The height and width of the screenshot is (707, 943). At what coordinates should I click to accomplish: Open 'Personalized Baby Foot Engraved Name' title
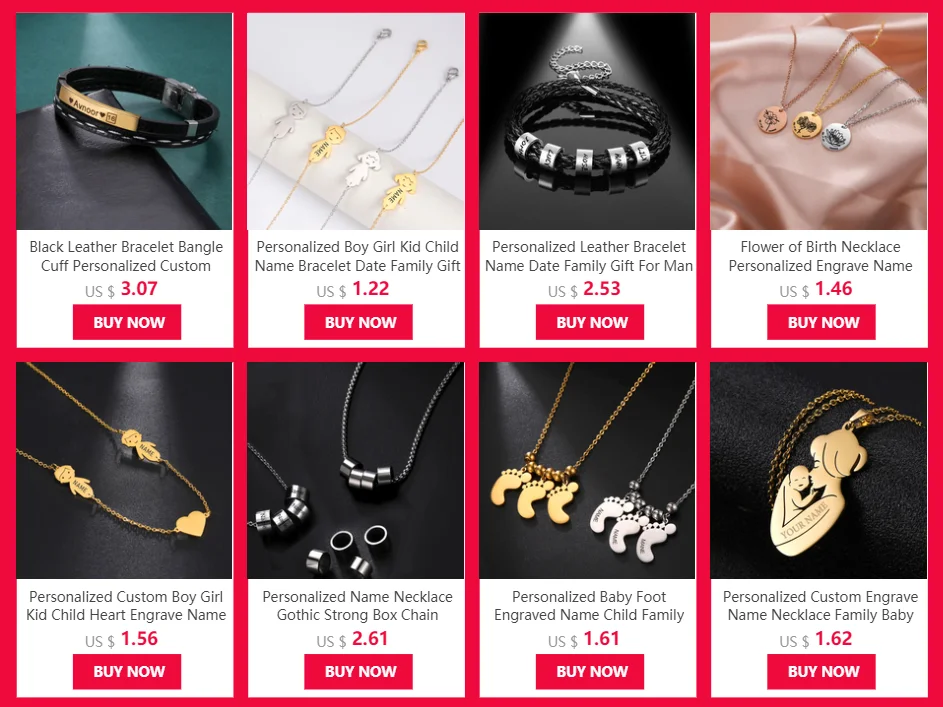(589, 606)
